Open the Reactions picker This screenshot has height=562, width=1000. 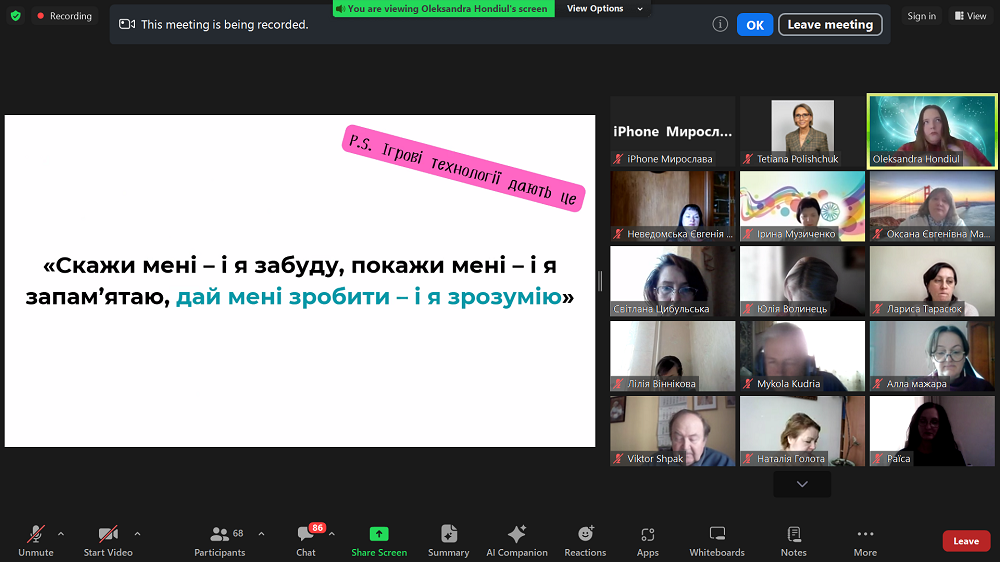coord(585,540)
